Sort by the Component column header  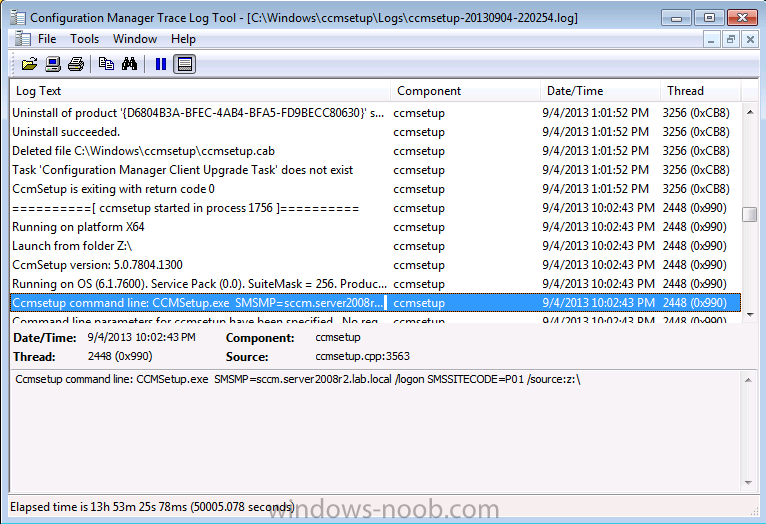(x=465, y=91)
